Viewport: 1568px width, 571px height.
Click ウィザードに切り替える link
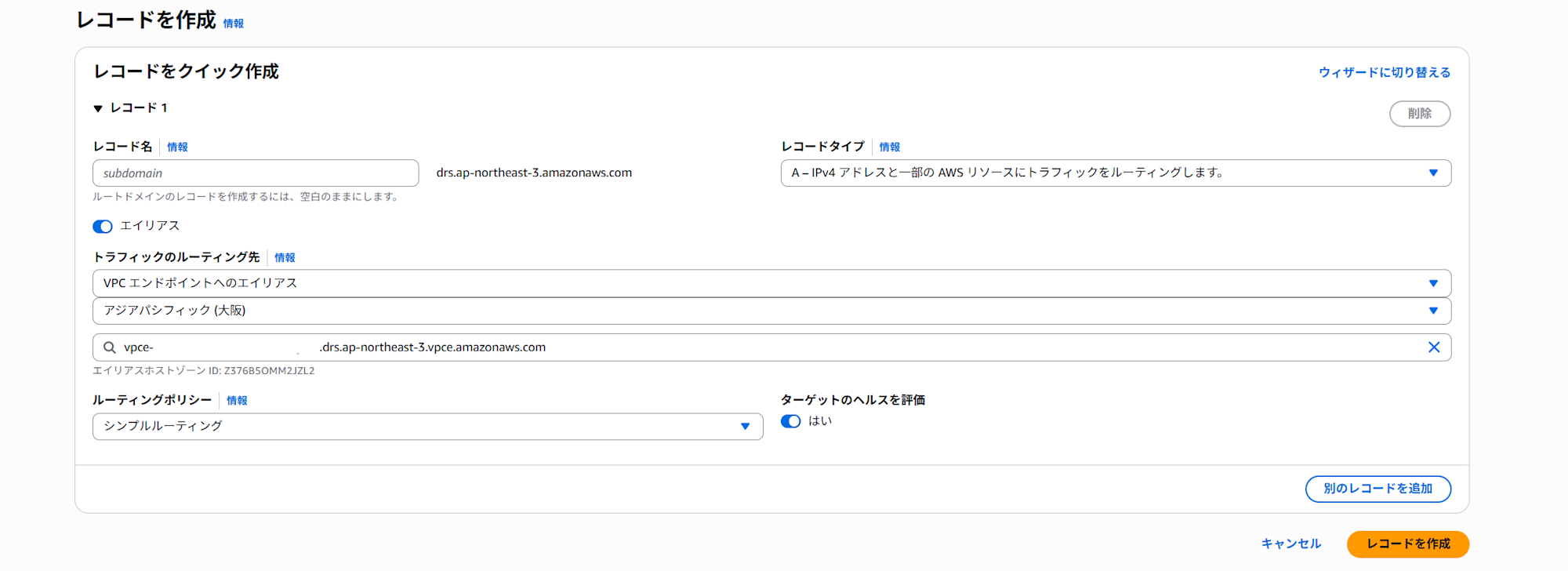(x=1384, y=72)
